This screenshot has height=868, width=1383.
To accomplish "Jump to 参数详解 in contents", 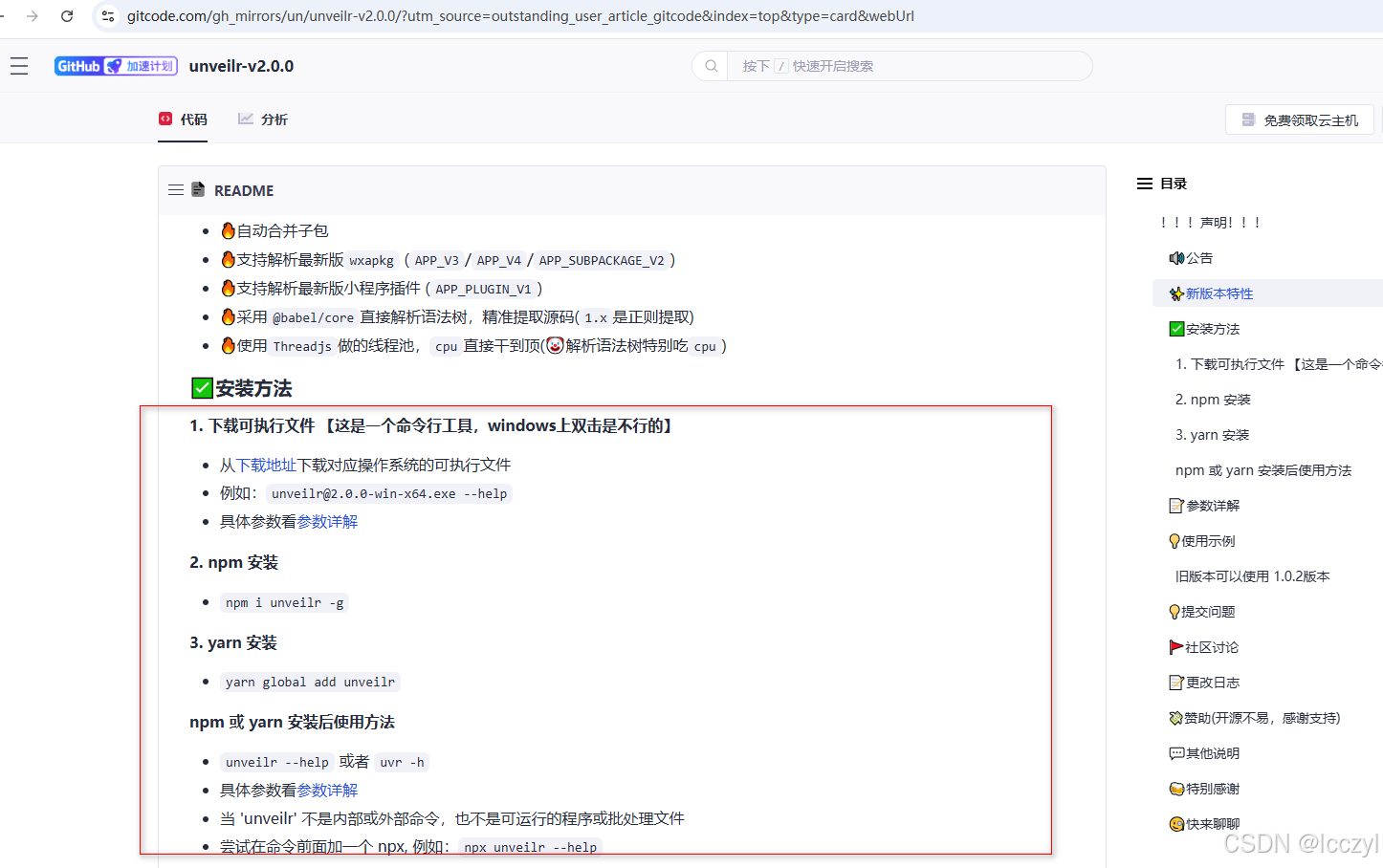I will point(1204,506).
